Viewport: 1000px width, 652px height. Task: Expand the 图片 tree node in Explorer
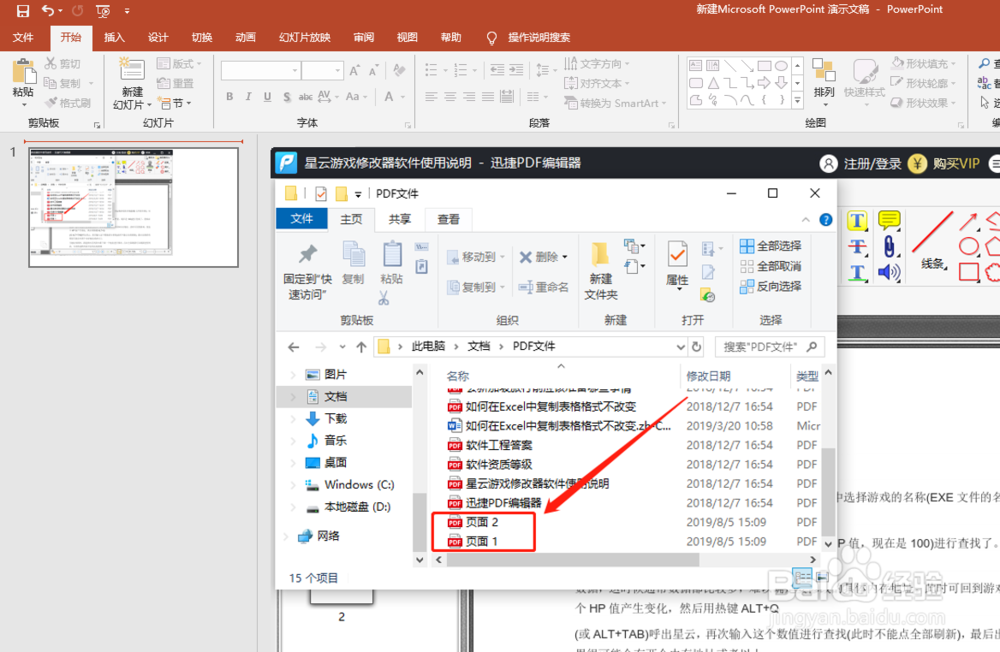coord(293,374)
